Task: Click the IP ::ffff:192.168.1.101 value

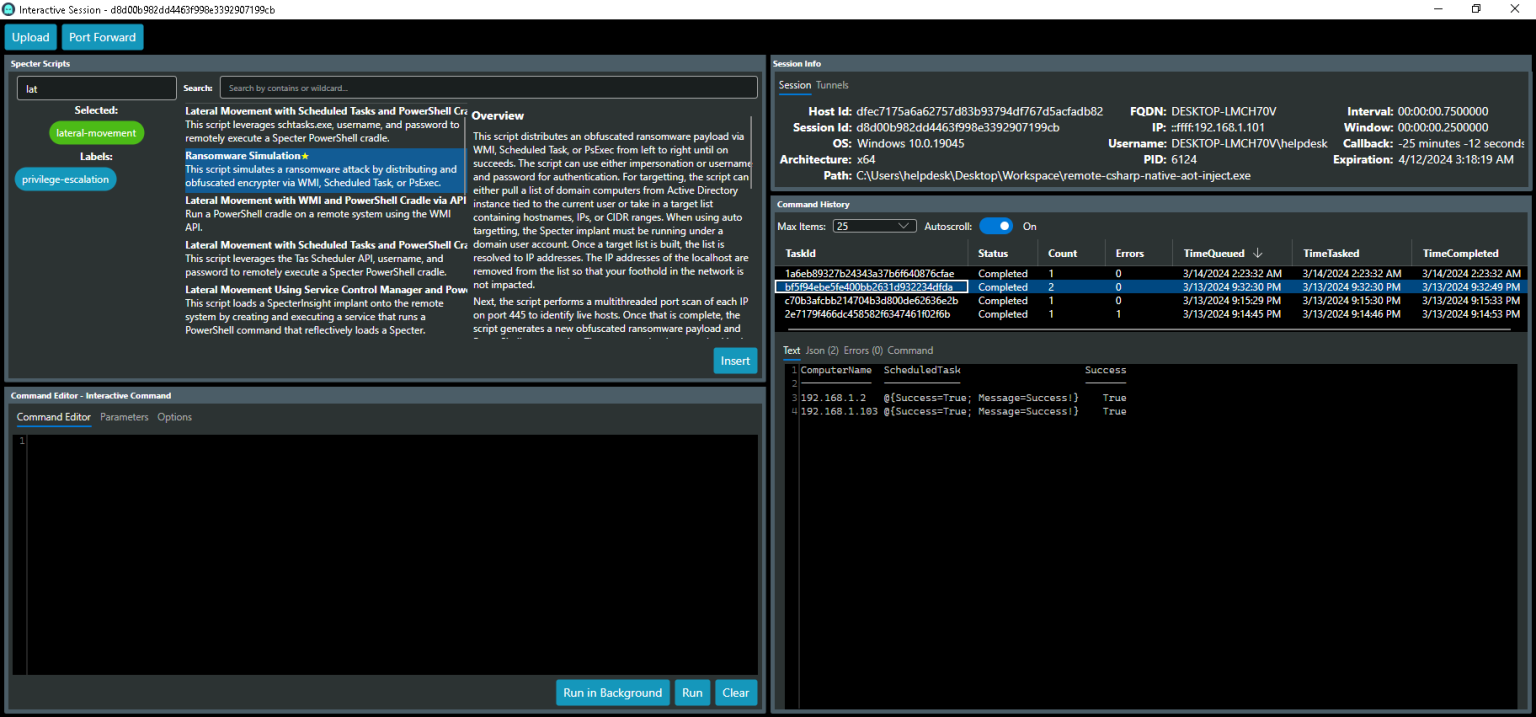Action: tap(1217, 127)
